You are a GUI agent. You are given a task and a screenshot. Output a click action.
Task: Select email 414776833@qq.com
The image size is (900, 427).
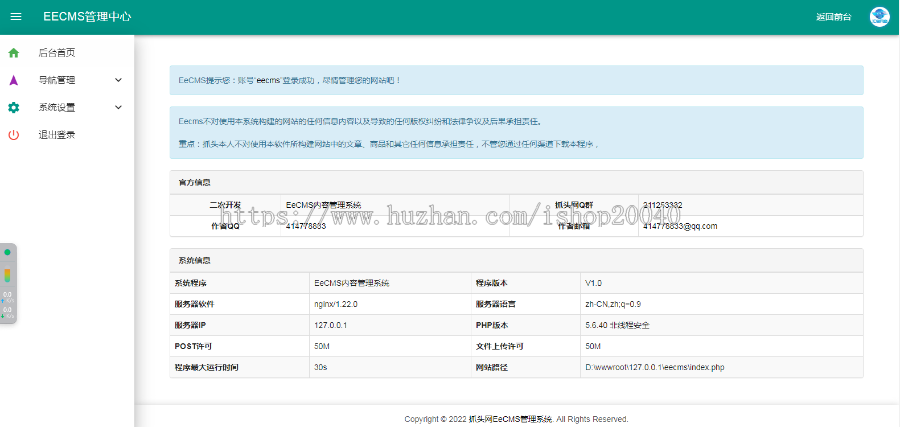pos(680,226)
